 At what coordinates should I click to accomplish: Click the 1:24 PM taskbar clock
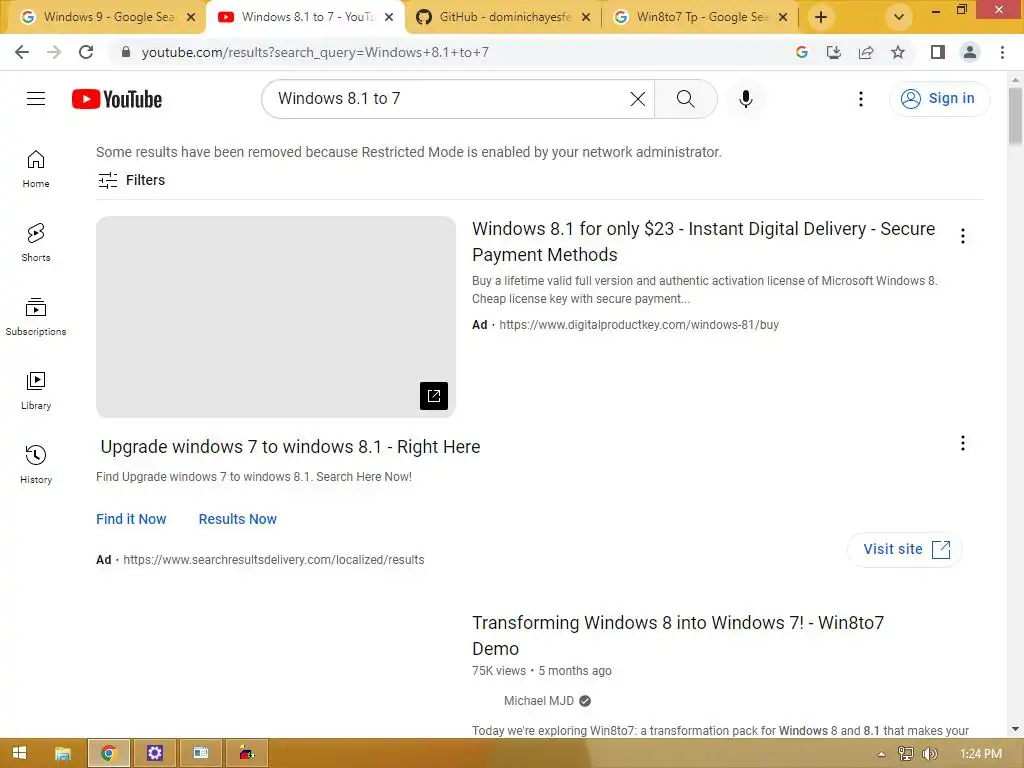(x=981, y=754)
